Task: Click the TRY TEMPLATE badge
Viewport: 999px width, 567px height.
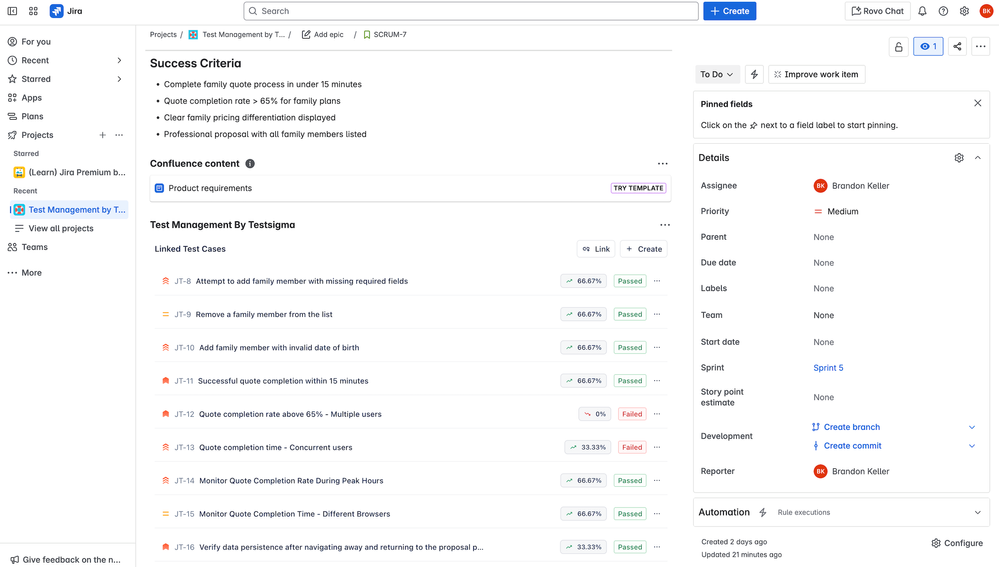Action: pos(638,188)
